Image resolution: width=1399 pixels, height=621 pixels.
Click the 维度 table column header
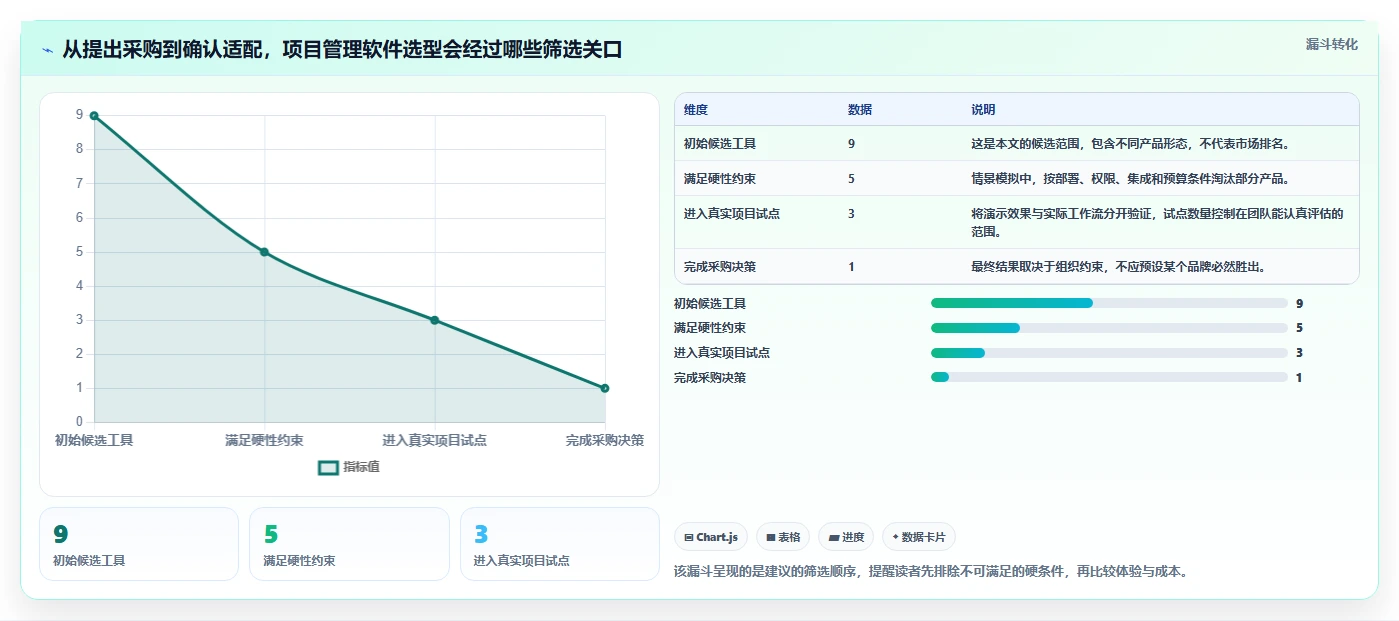(696, 110)
